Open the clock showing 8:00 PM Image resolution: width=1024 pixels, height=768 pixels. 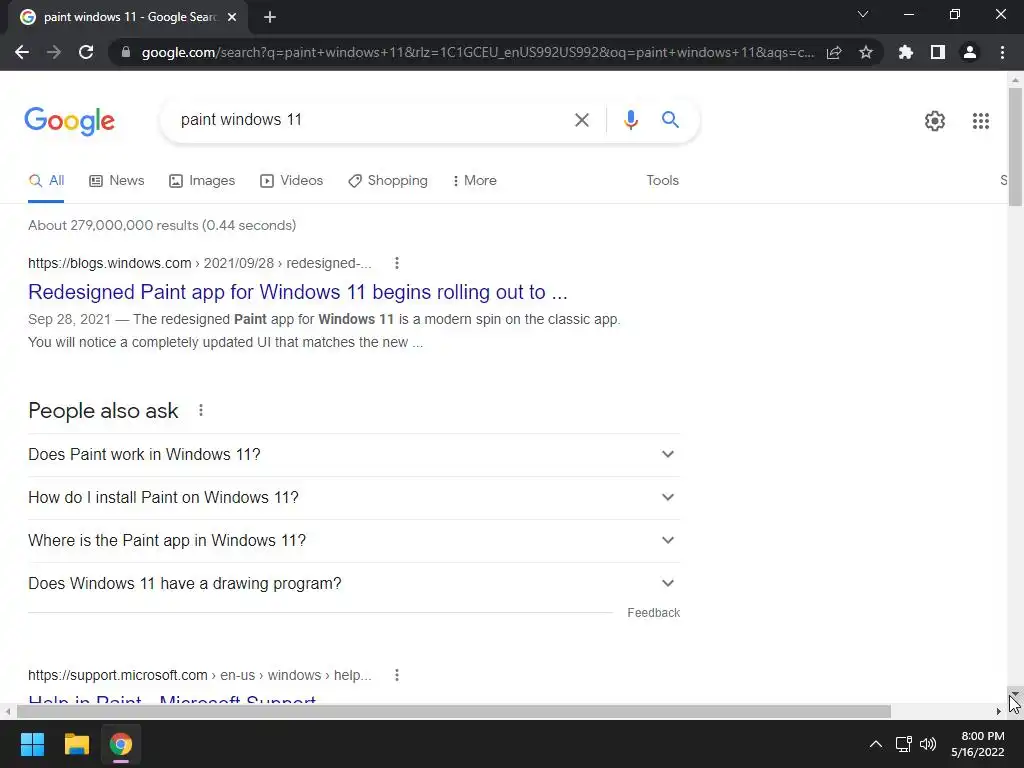click(x=978, y=744)
